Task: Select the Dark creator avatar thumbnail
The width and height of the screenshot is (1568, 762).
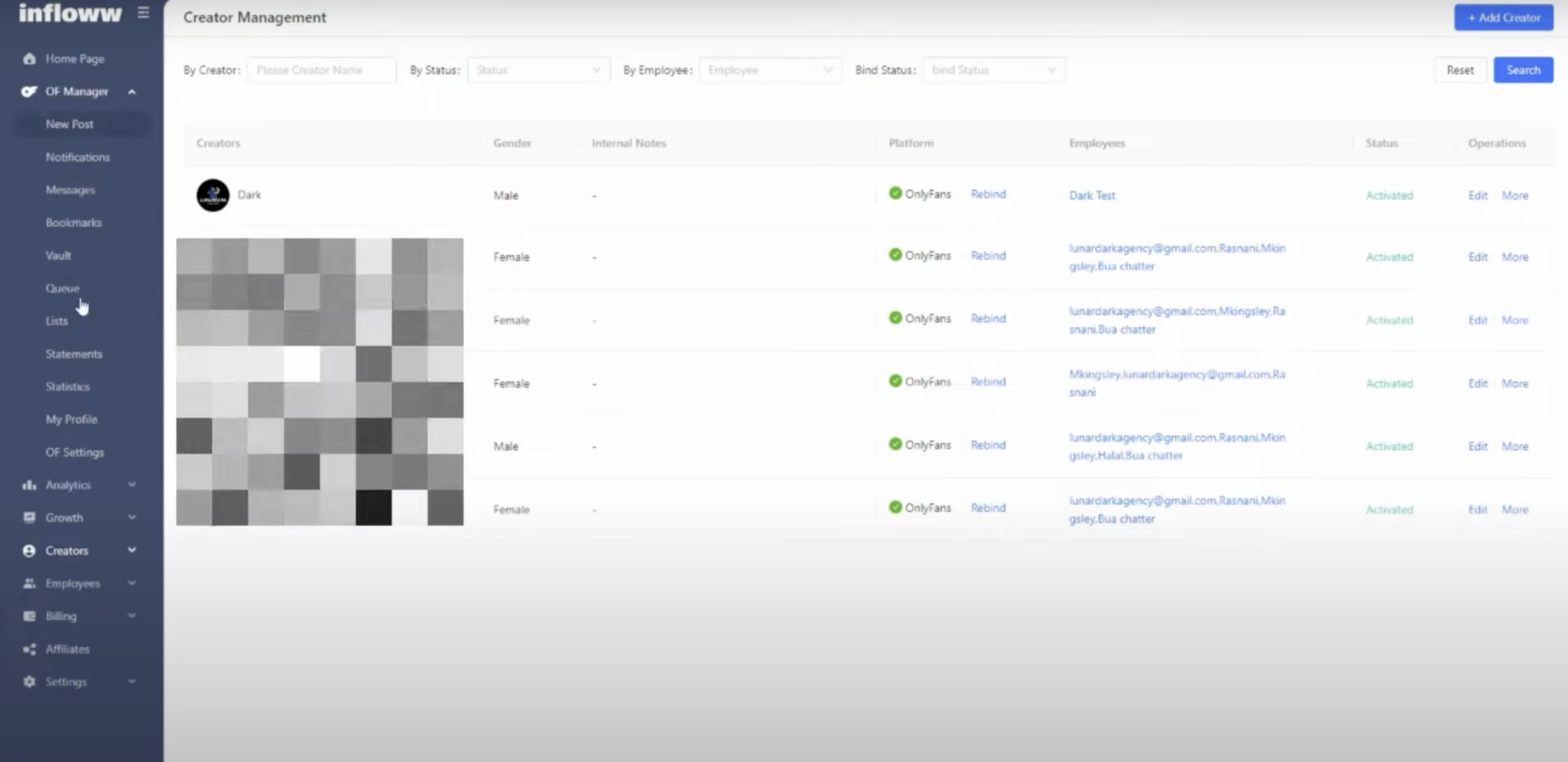Action: (213, 195)
